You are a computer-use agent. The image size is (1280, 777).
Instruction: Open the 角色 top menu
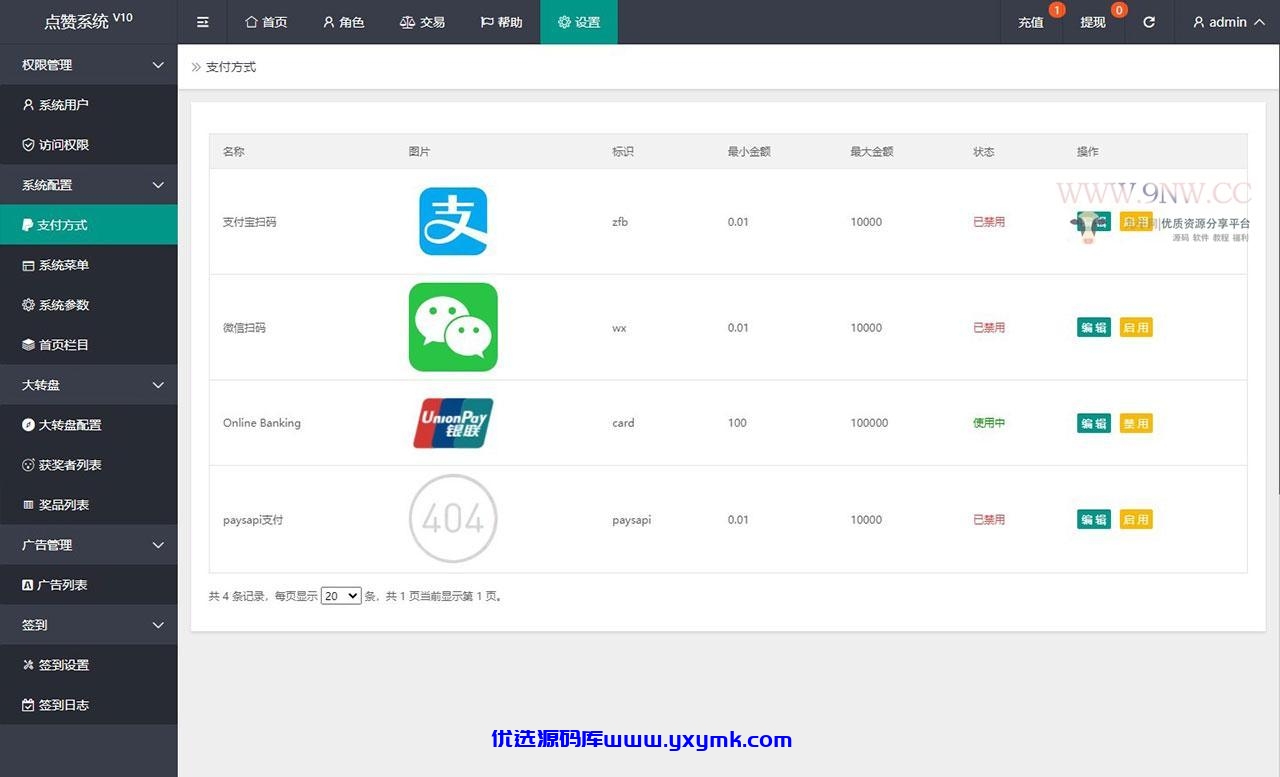point(343,22)
